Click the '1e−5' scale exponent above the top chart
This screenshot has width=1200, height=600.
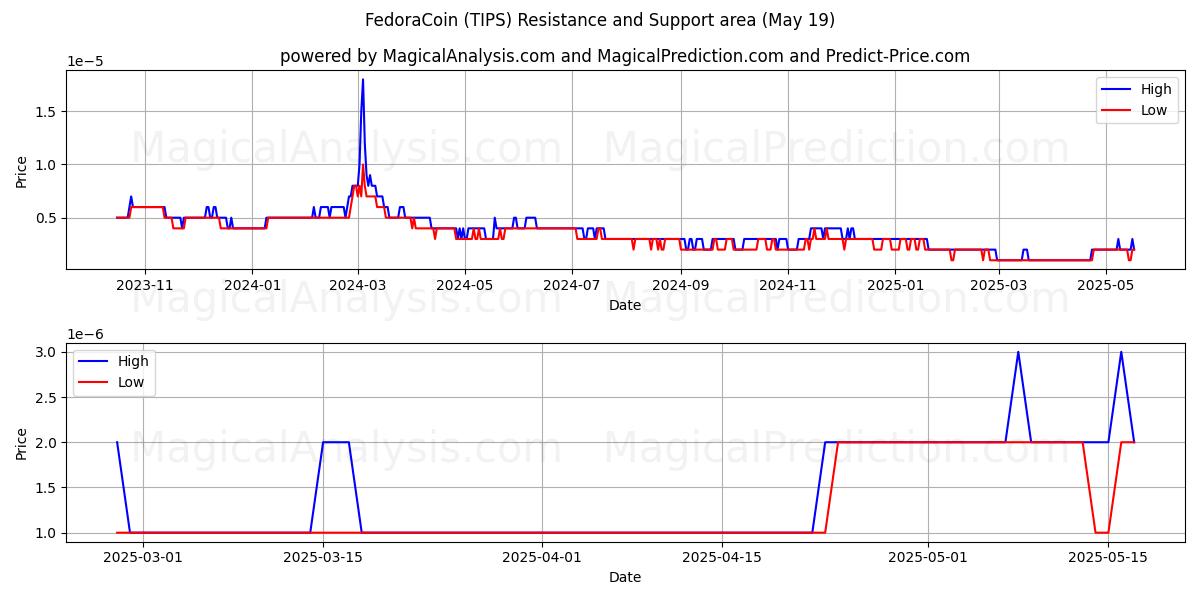click(x=85, y=61)
